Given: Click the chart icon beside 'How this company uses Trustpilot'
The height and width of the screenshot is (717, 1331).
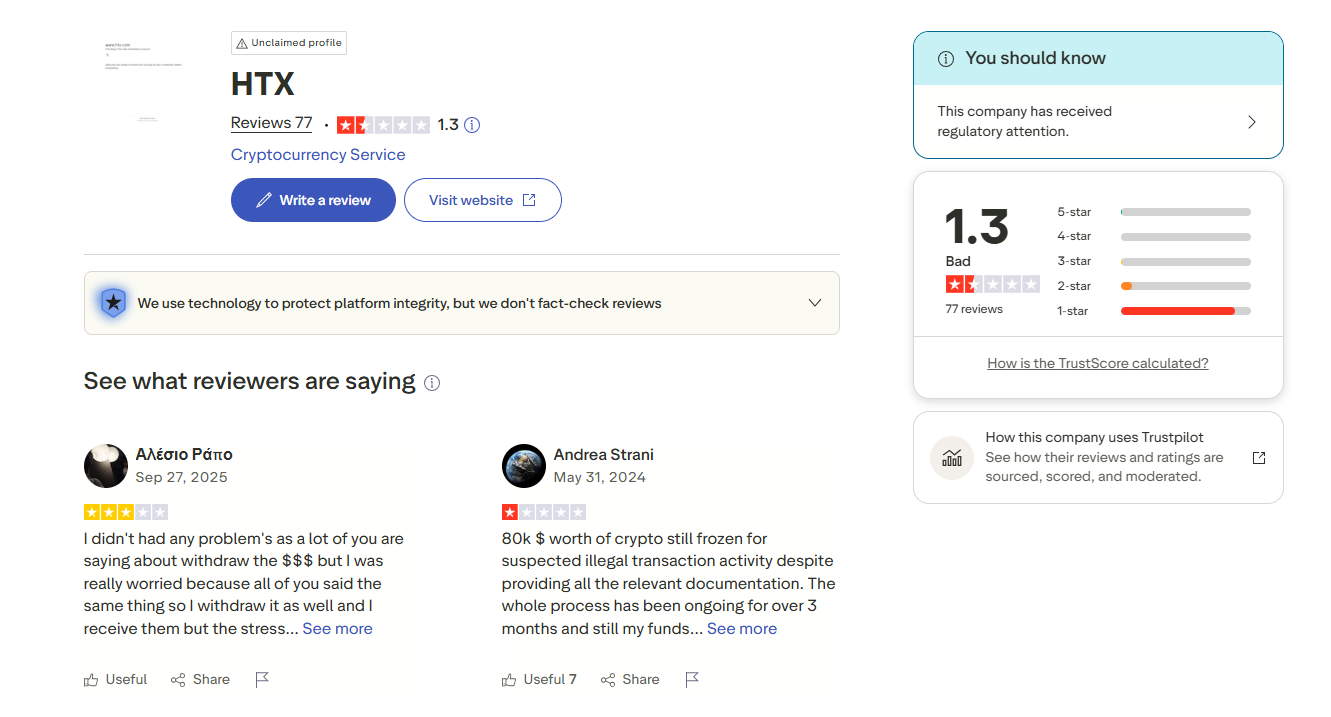Looking at the screenshot, I should (952, 458).
